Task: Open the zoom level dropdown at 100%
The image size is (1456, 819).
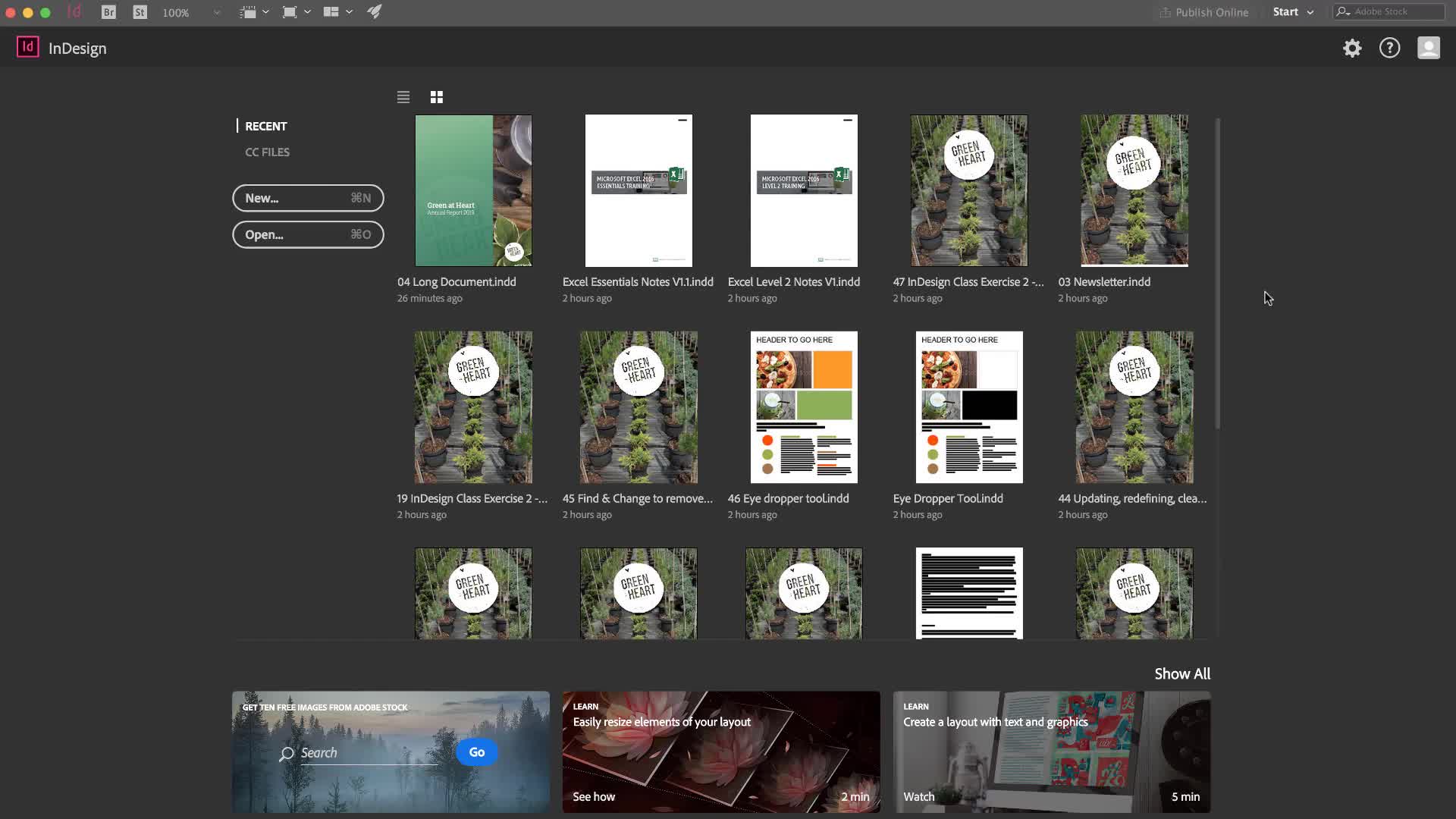Action: (x=191, y=12)
